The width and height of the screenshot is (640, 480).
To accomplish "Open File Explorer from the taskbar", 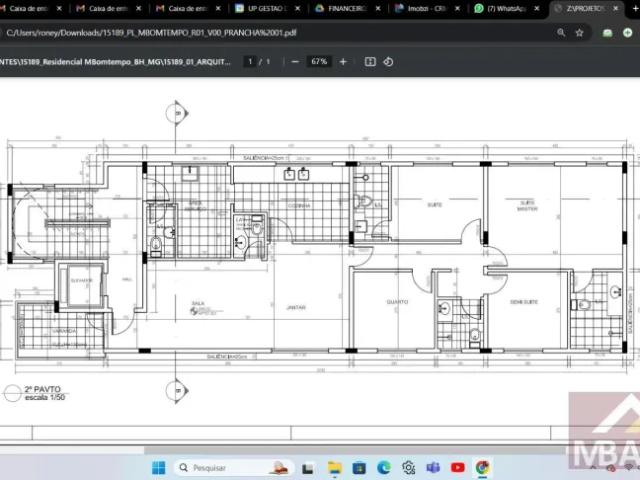I will tap(335, 468).
